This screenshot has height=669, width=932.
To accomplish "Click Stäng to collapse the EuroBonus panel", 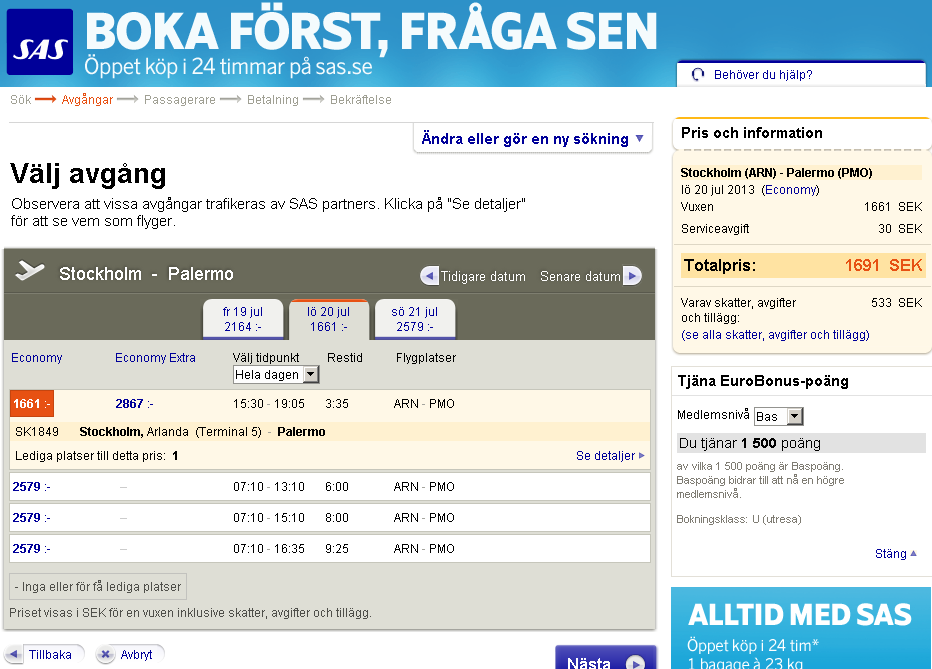I will pyautogui.click(x=890, y=553).
